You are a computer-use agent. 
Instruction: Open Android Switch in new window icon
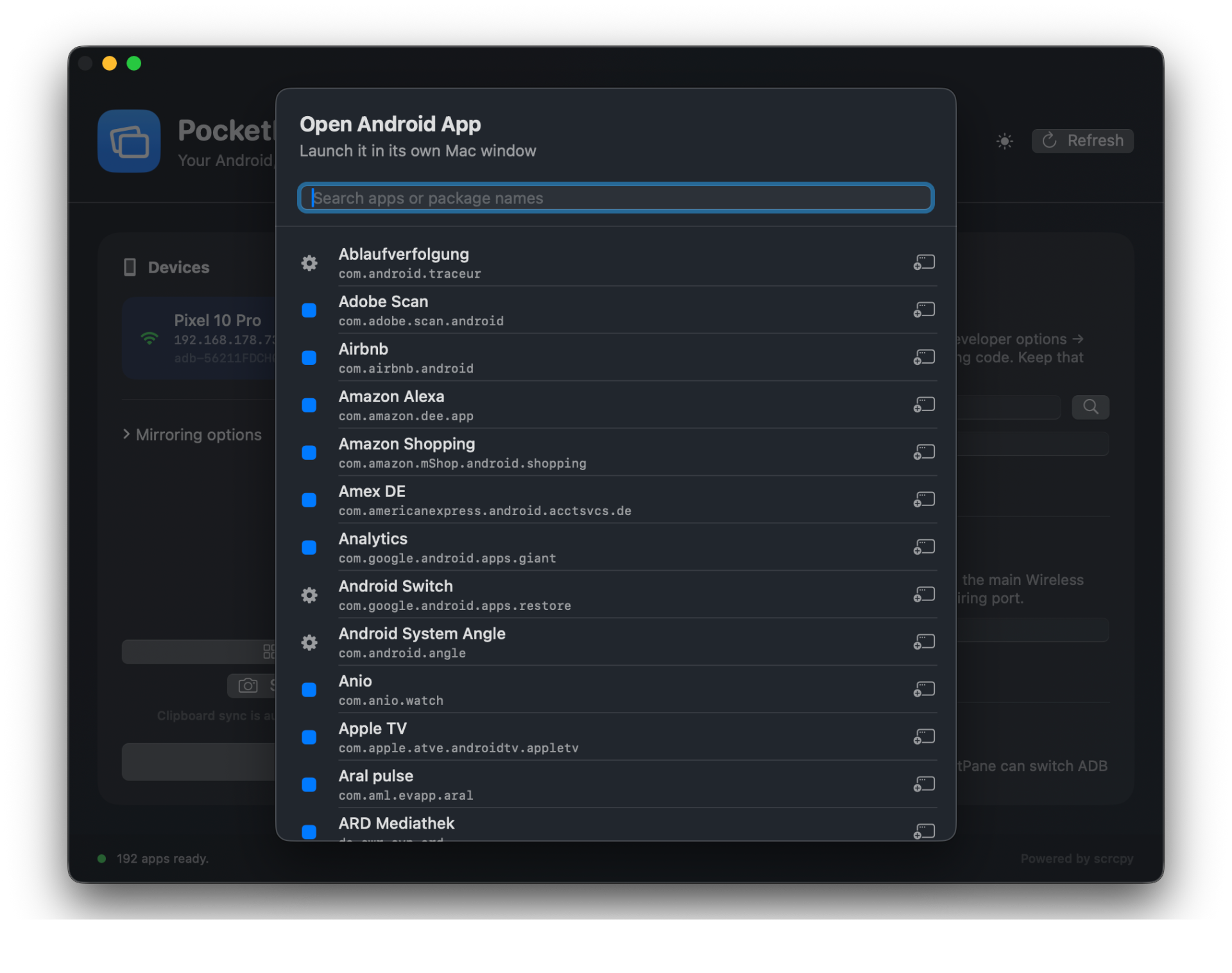923,595
